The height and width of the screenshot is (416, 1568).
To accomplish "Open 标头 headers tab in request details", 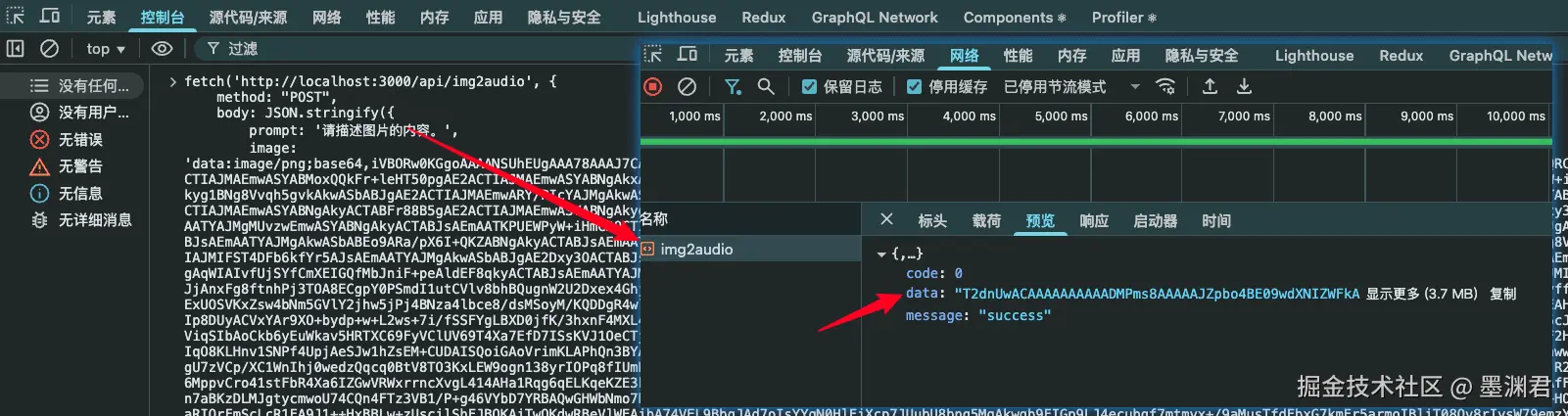I will click(x=932, y=221).
